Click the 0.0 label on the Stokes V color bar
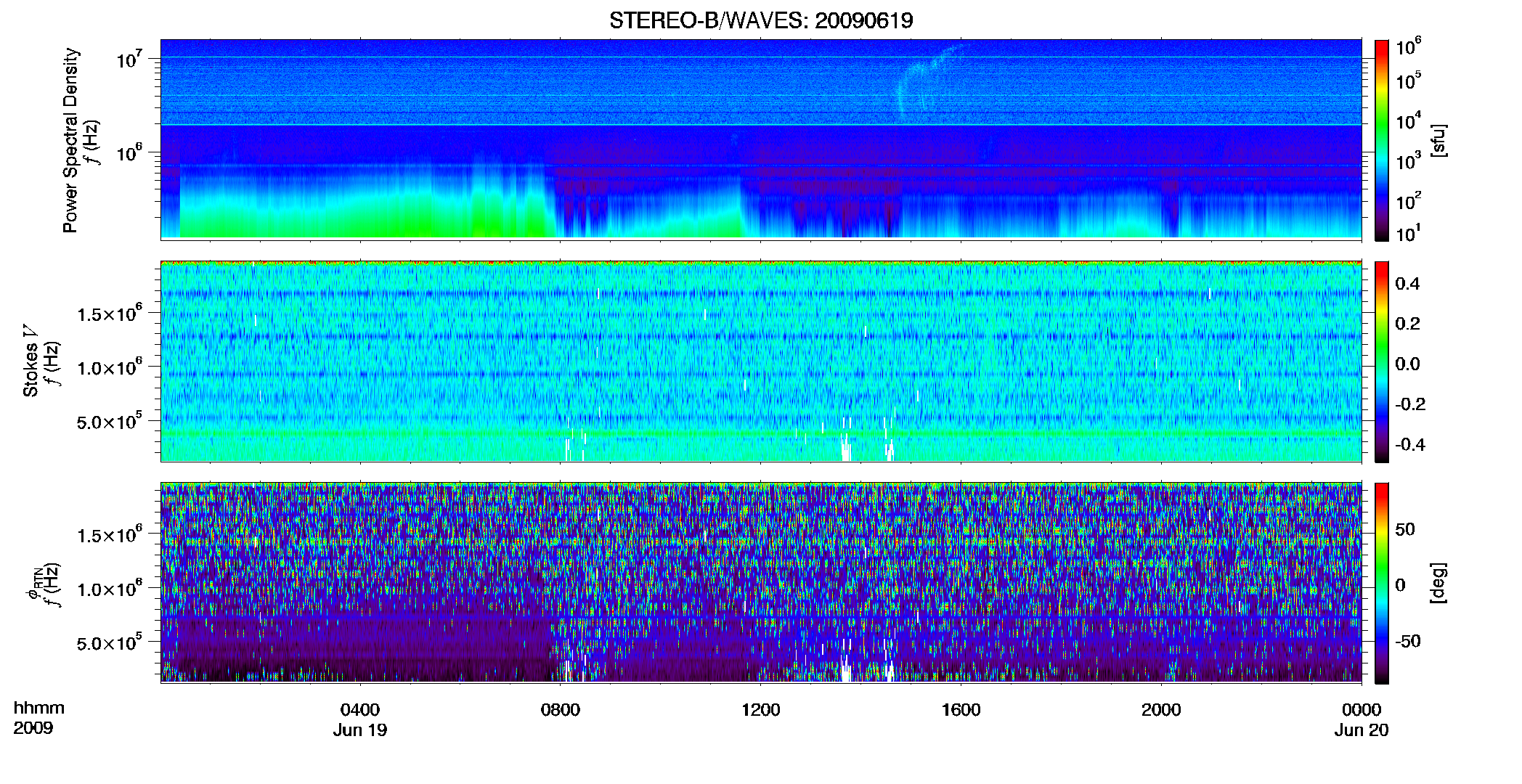The height and width of the screenshot is (784, 1522). click(1407, 364)
